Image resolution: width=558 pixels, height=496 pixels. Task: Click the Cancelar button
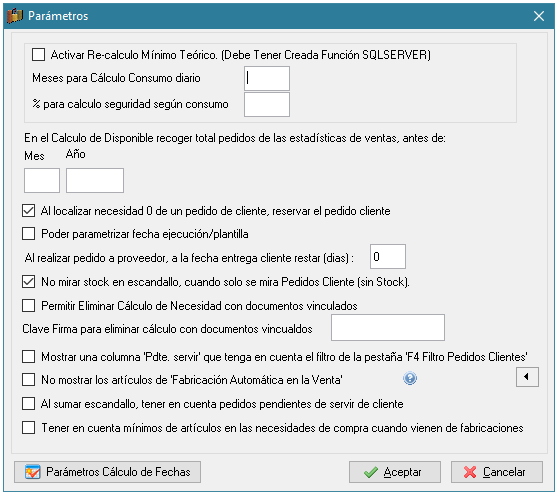coord(497,472)
